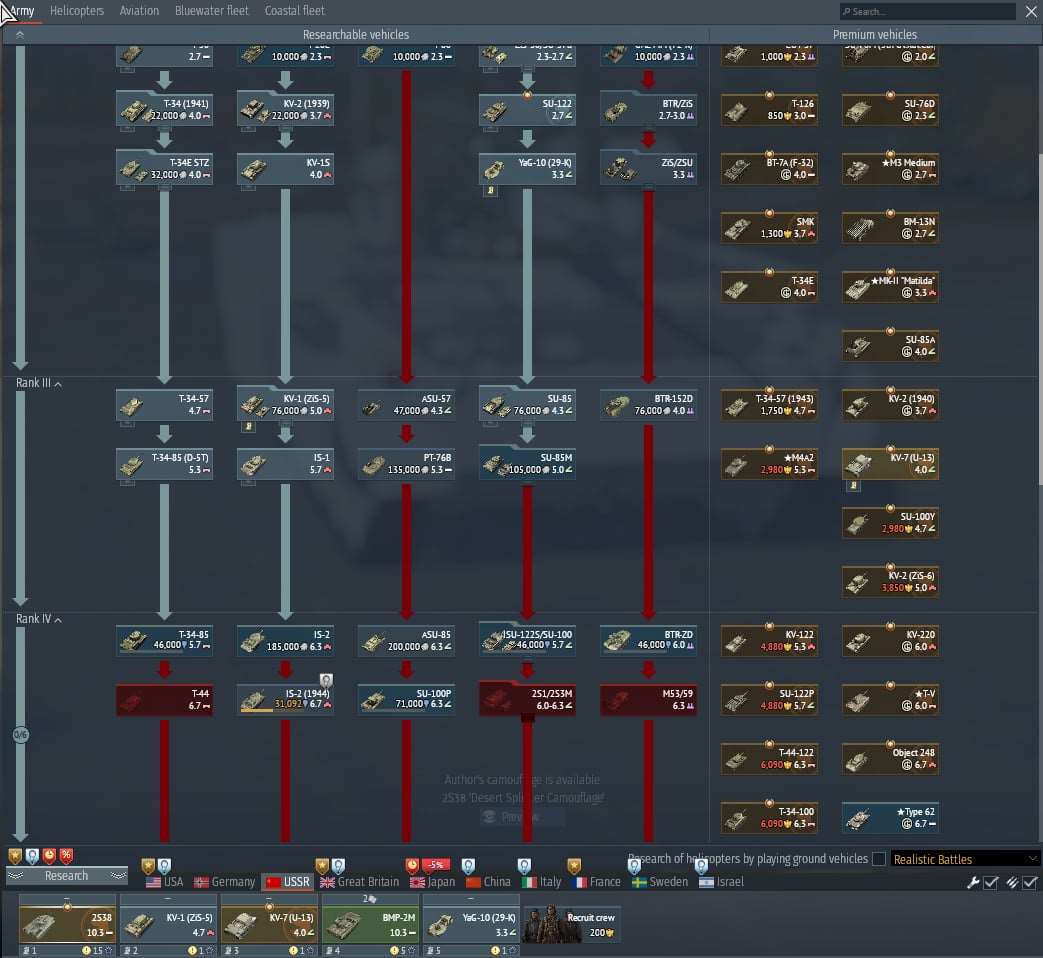Click Recruit crew for 200 eagles

click(572, 925)
